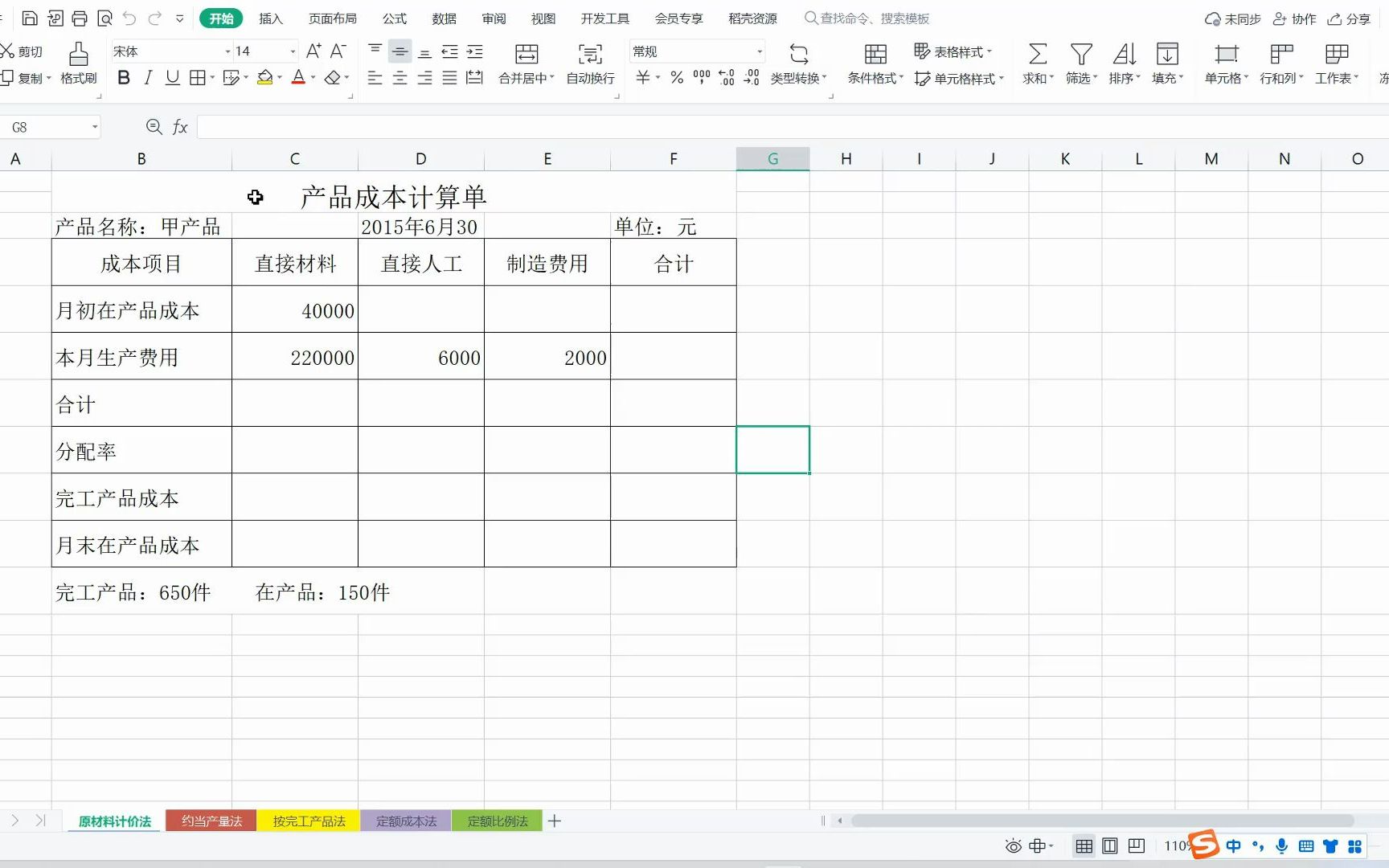Image resolution: width=1389 pixels, height=868 pixels.
Task: Click the Redo arrow icon
Action: point(154,18)
